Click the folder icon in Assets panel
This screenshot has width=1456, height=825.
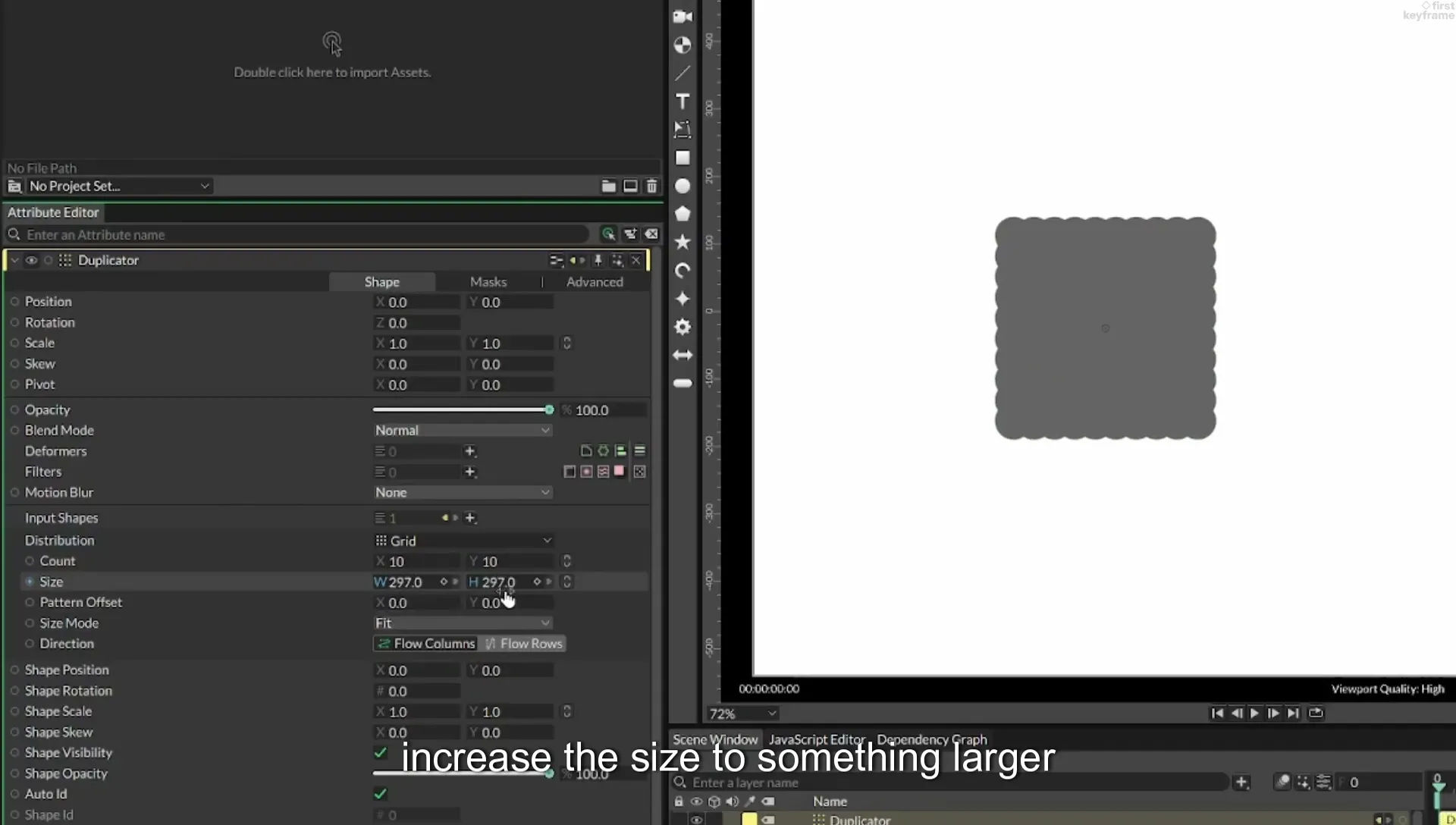coord(608,186)
